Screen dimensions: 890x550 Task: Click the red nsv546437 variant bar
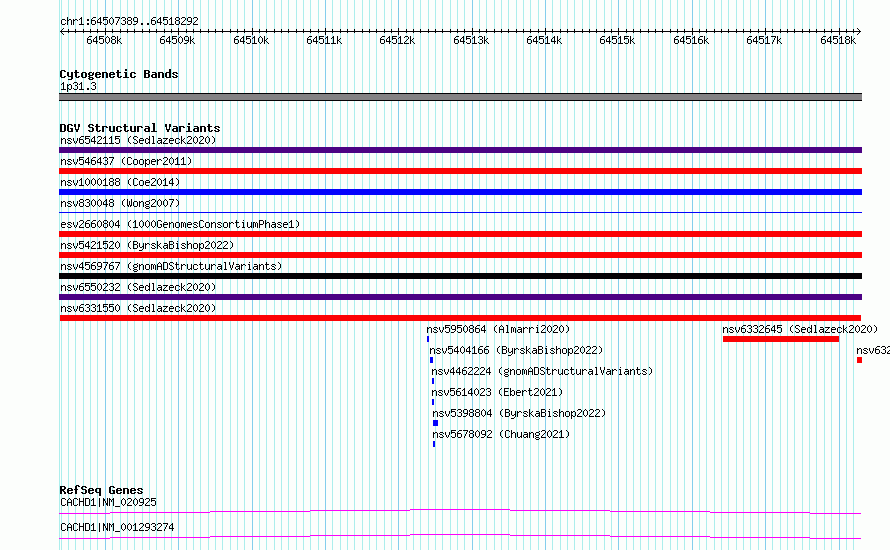pos(460,171)
